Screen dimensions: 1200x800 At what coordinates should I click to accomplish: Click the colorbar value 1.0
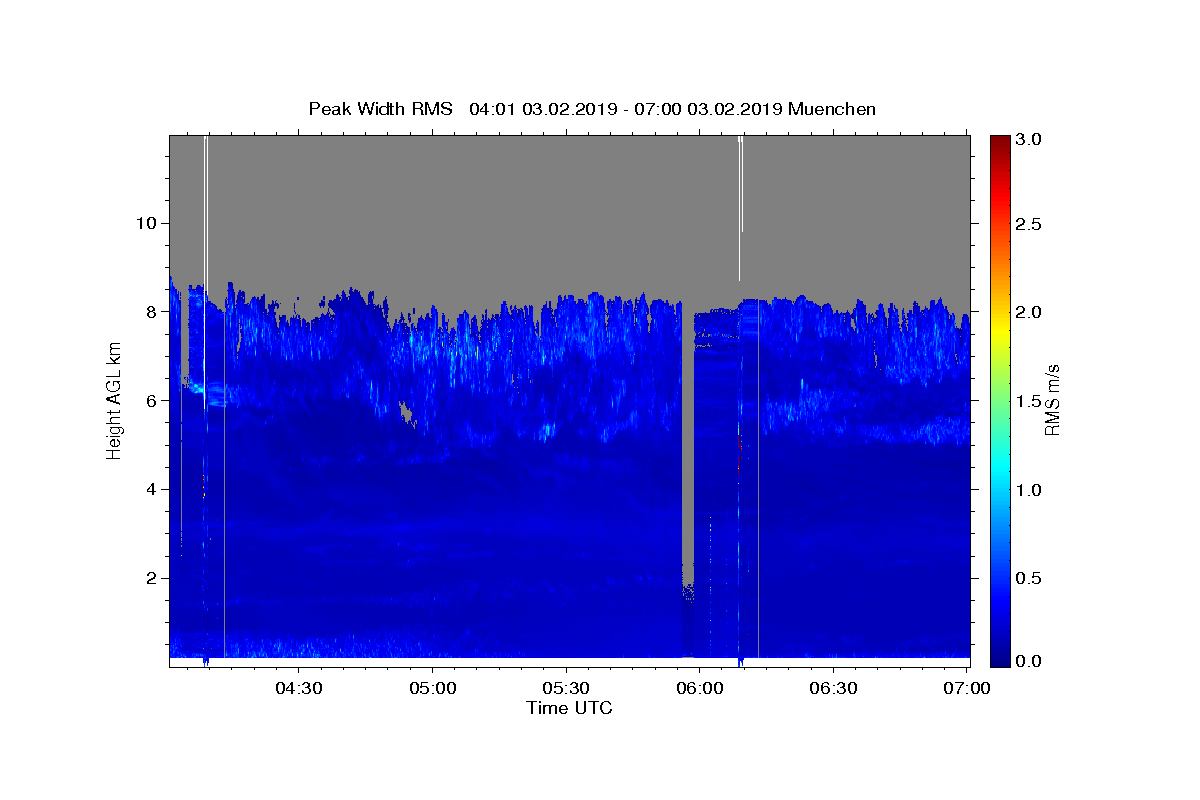1029,489
